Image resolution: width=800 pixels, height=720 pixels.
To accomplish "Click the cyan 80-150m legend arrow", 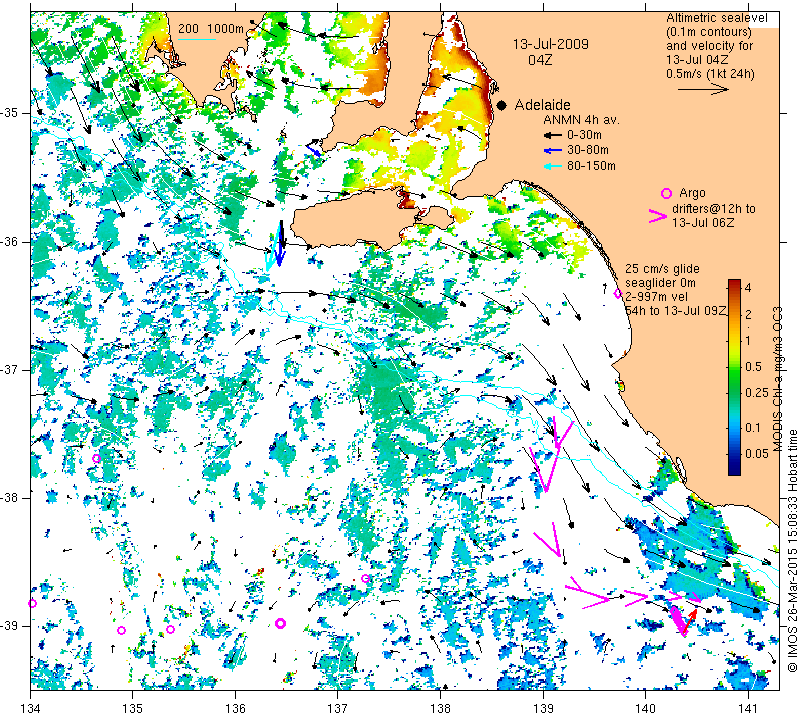I will [553, 166].
